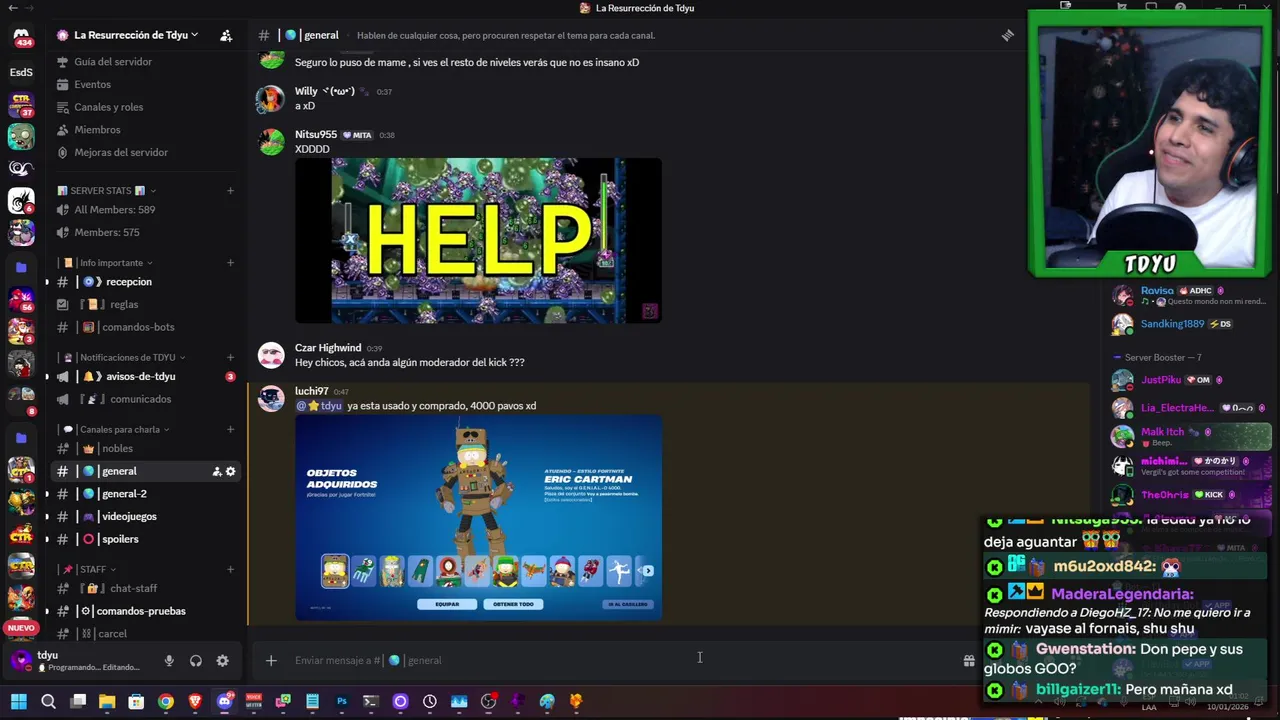Click Willy's avatar in the chat

(x=271, y=99)
